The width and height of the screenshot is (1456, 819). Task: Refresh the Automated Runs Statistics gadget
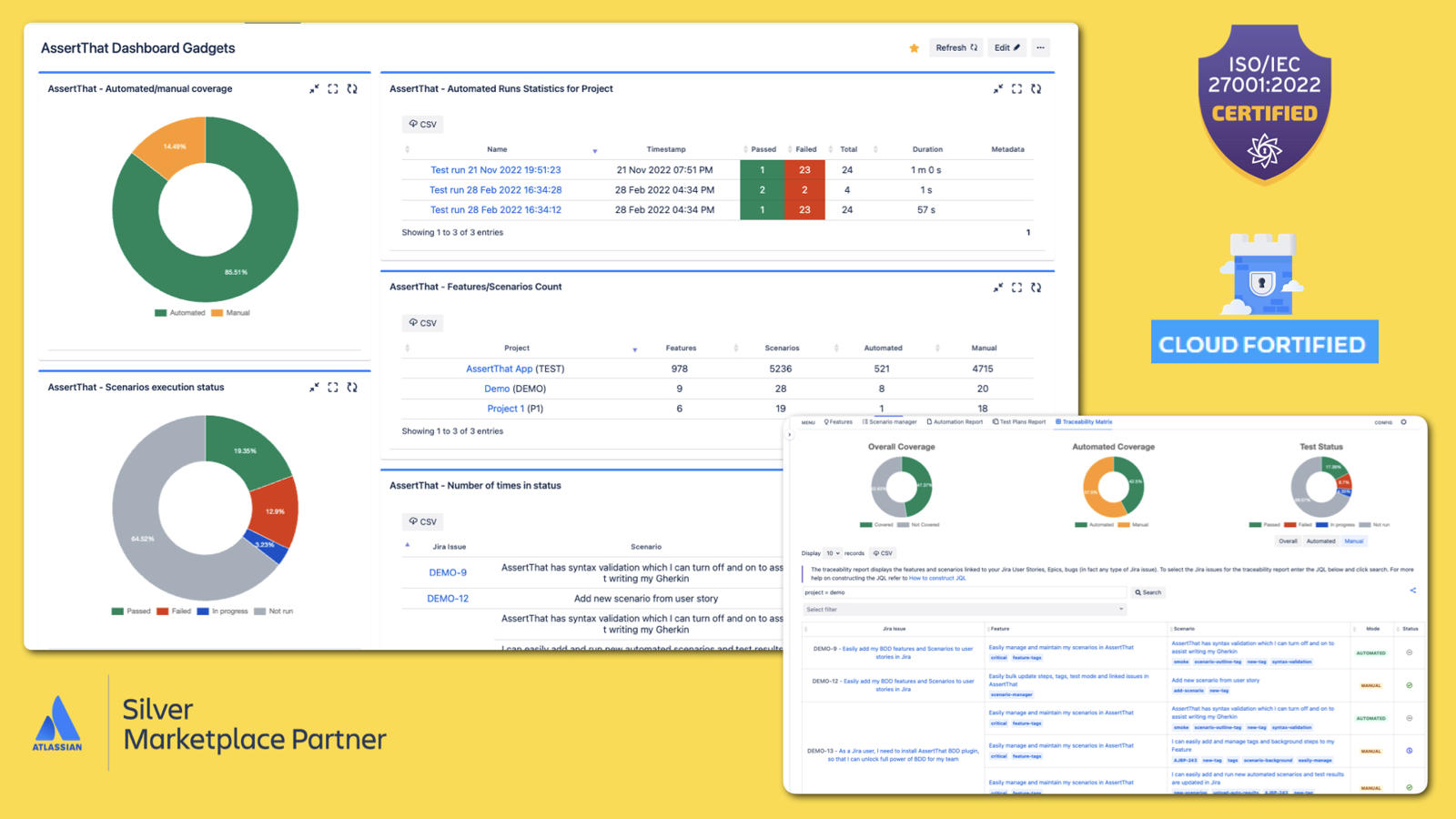1036,88
